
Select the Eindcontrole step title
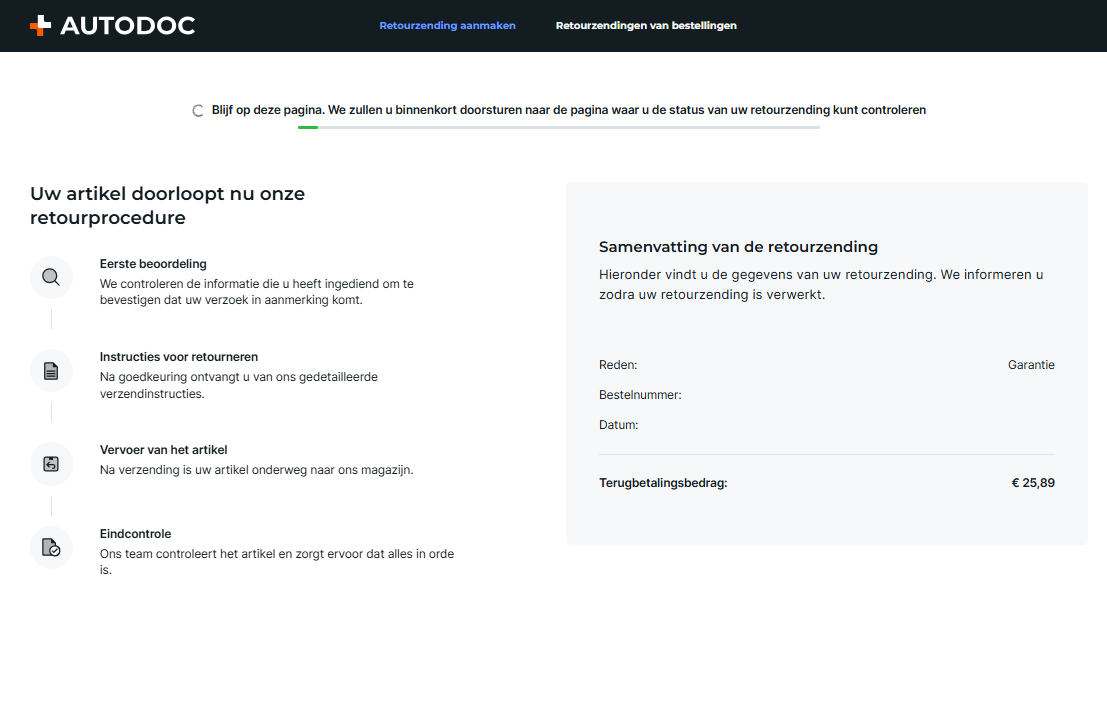(135, 534)
